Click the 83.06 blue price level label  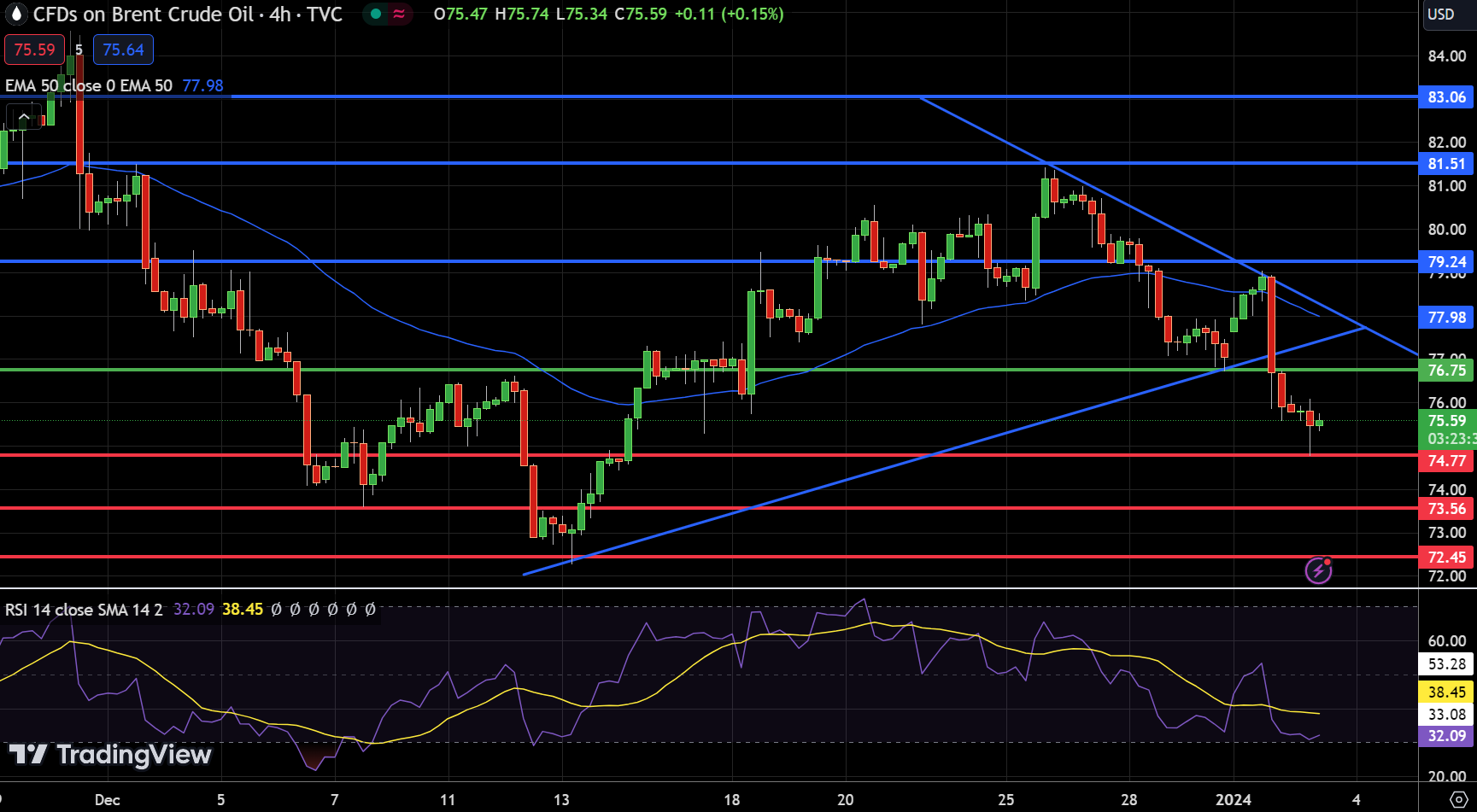(x=1446, y=97)
